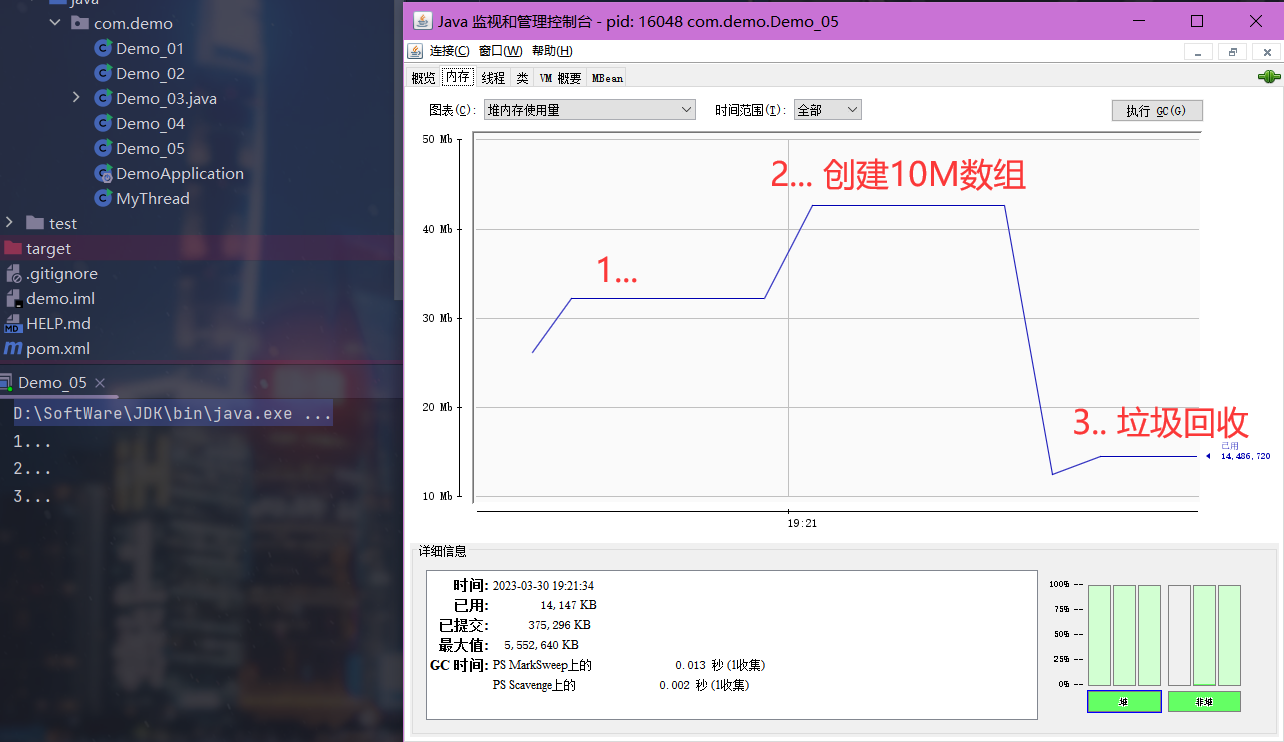The height and width of the screenshot is (742, 1284).
Task: Click the HELP.md markdown file icon
Action: pyautogui.click(x=13, y=323)
